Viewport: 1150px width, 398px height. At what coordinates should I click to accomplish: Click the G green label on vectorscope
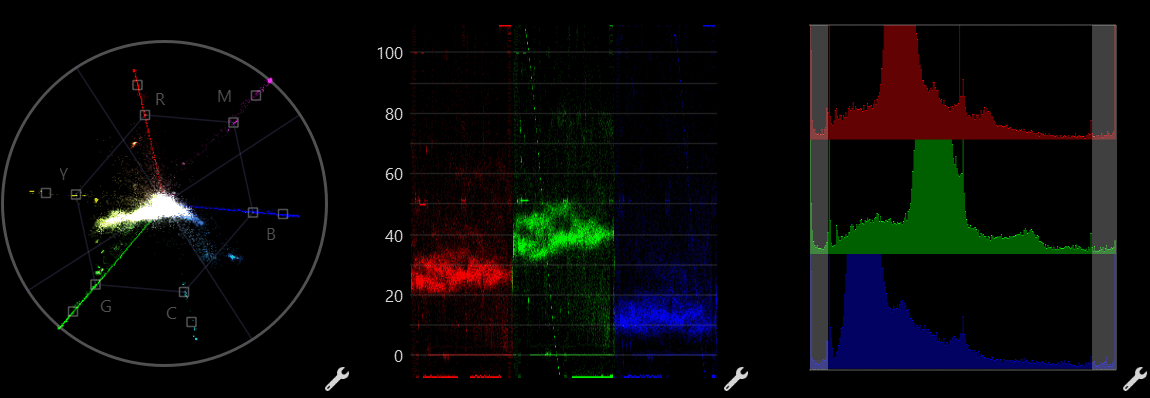(x=106, y=306)
